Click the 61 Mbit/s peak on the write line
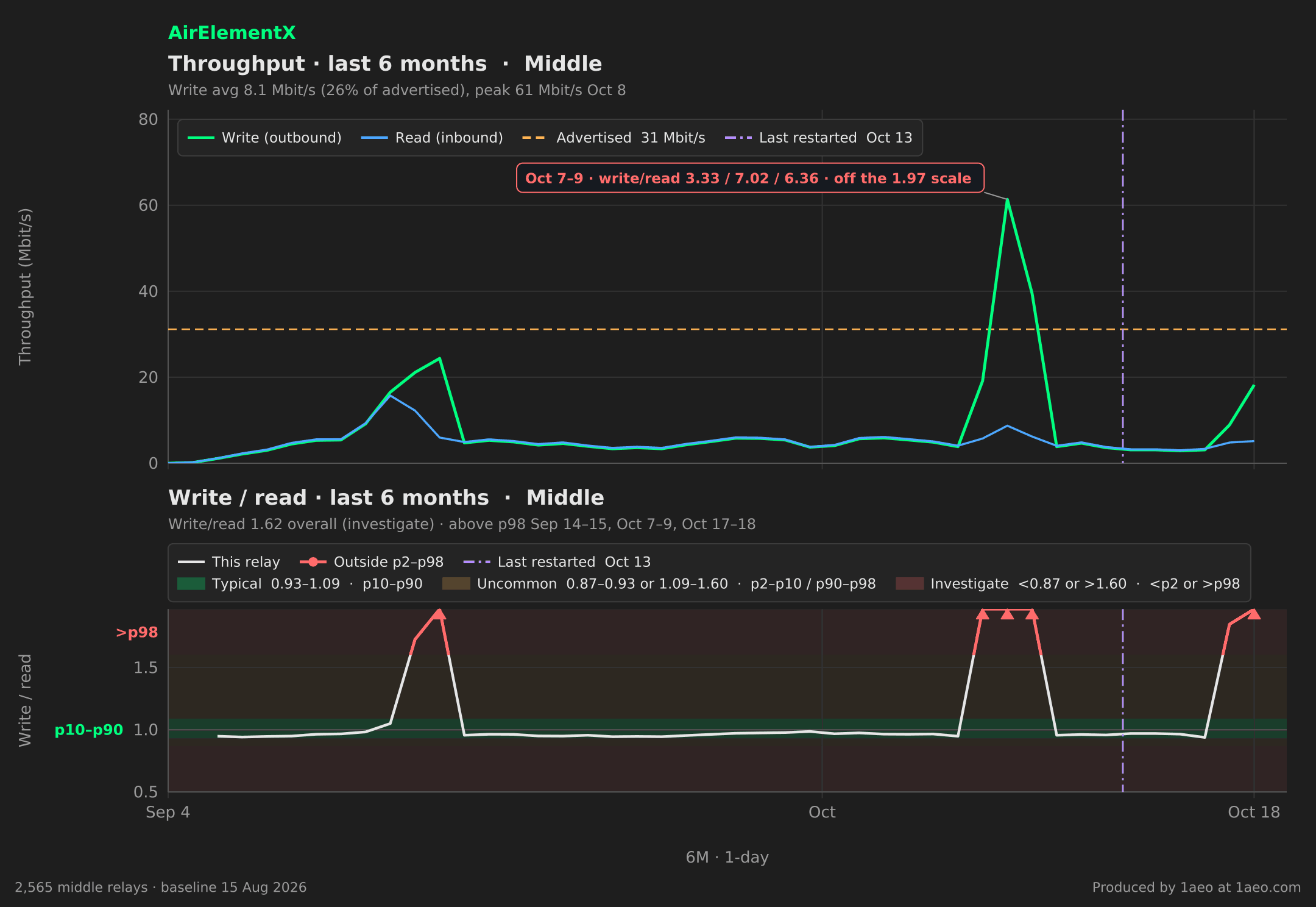This screenshot has width=1316, height=907. (1007, 200)
